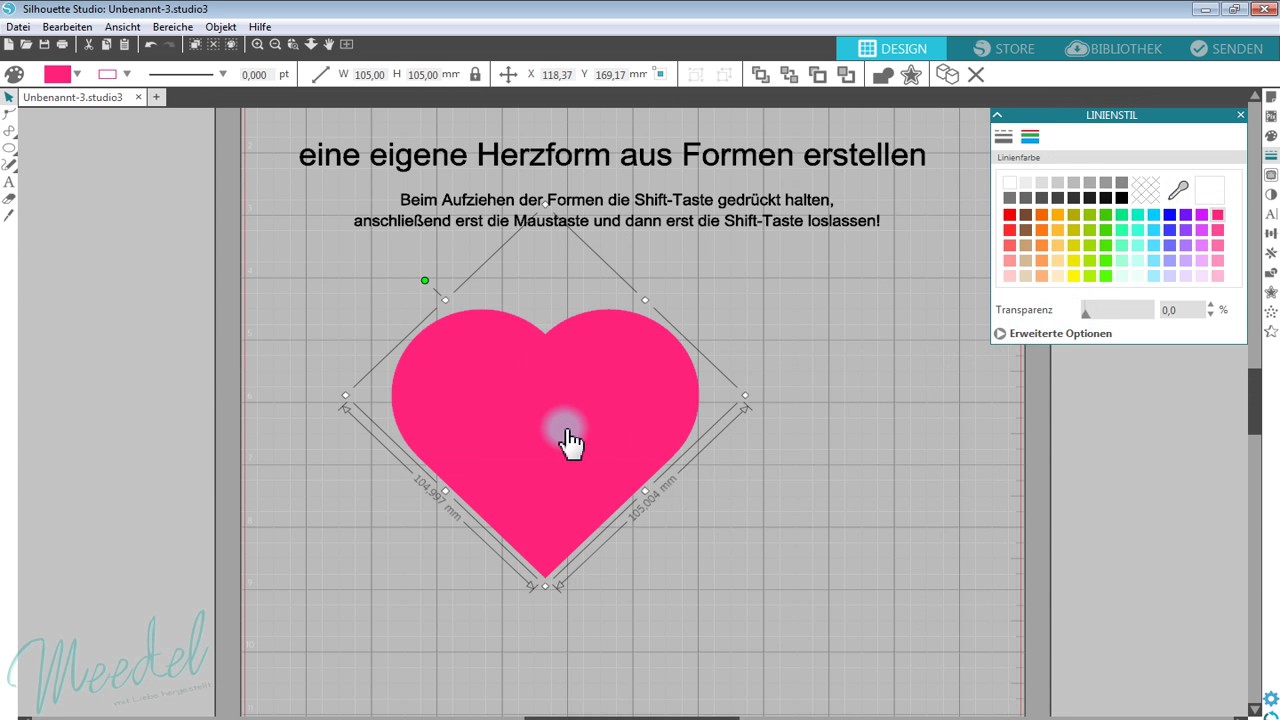The height and width of the screenshot is (720, 1280).
Task: Click the Weld shapes icon
Action: pos(883,75)
